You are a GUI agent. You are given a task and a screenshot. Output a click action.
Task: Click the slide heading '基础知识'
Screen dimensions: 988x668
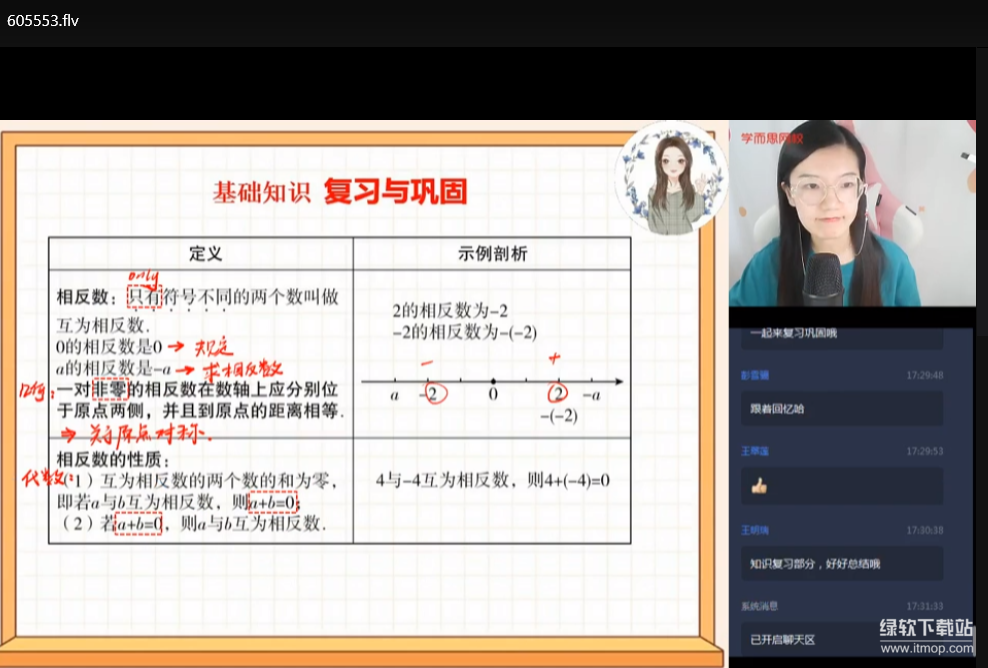(x=261, y=192)
